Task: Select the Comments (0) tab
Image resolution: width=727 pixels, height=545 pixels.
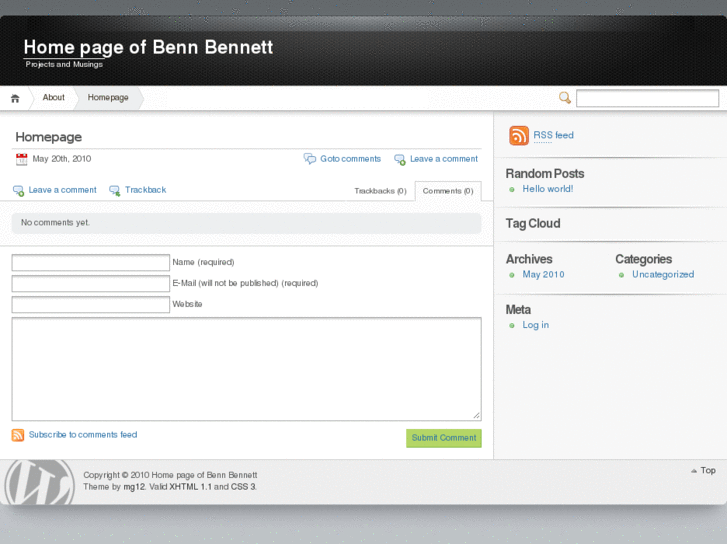Action: click(447, 191)
